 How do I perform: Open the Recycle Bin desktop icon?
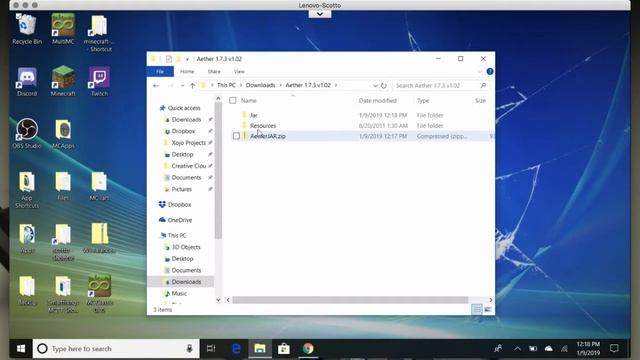click(27, 29)
